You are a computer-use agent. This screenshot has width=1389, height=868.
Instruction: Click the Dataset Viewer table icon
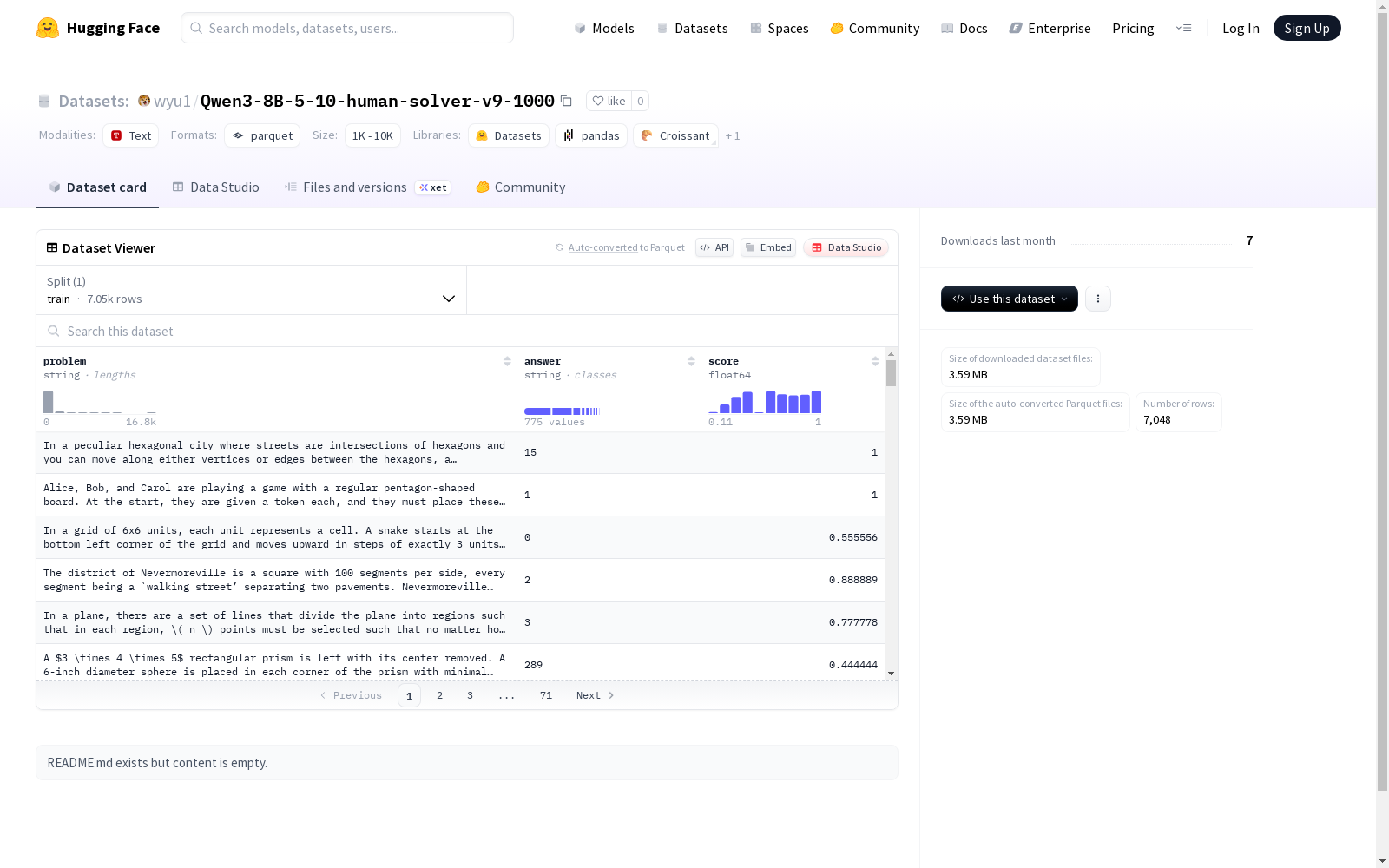(x=52, y=247)
